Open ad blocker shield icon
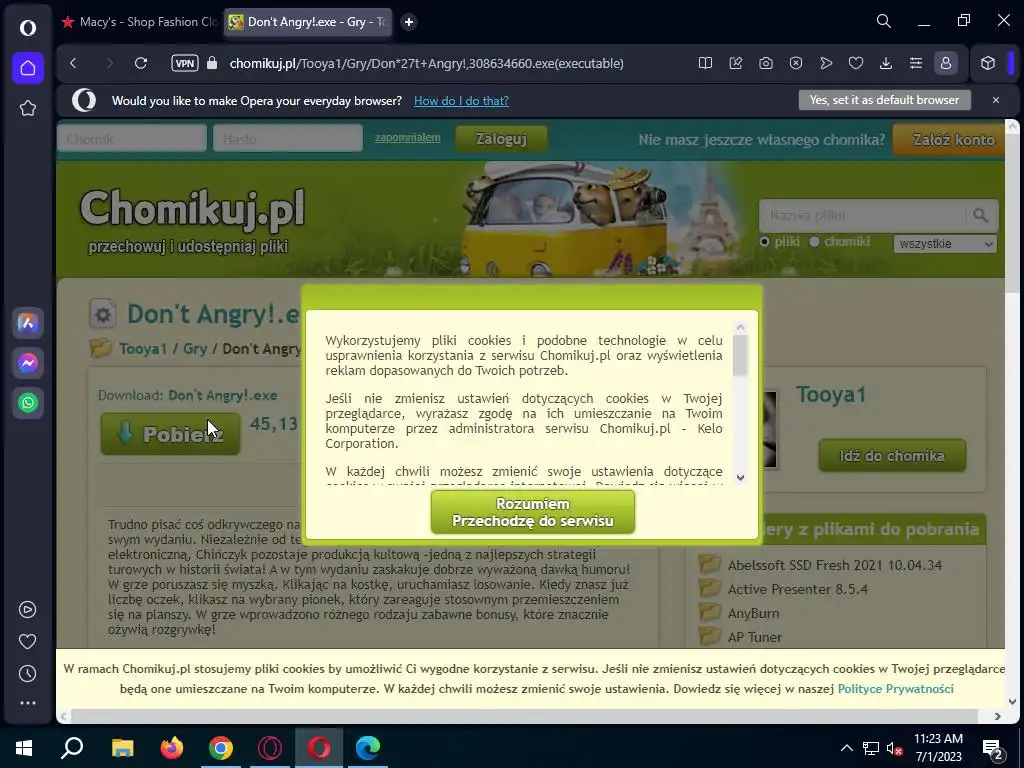This screenshot has height=768, width=1024. [795, 63]
